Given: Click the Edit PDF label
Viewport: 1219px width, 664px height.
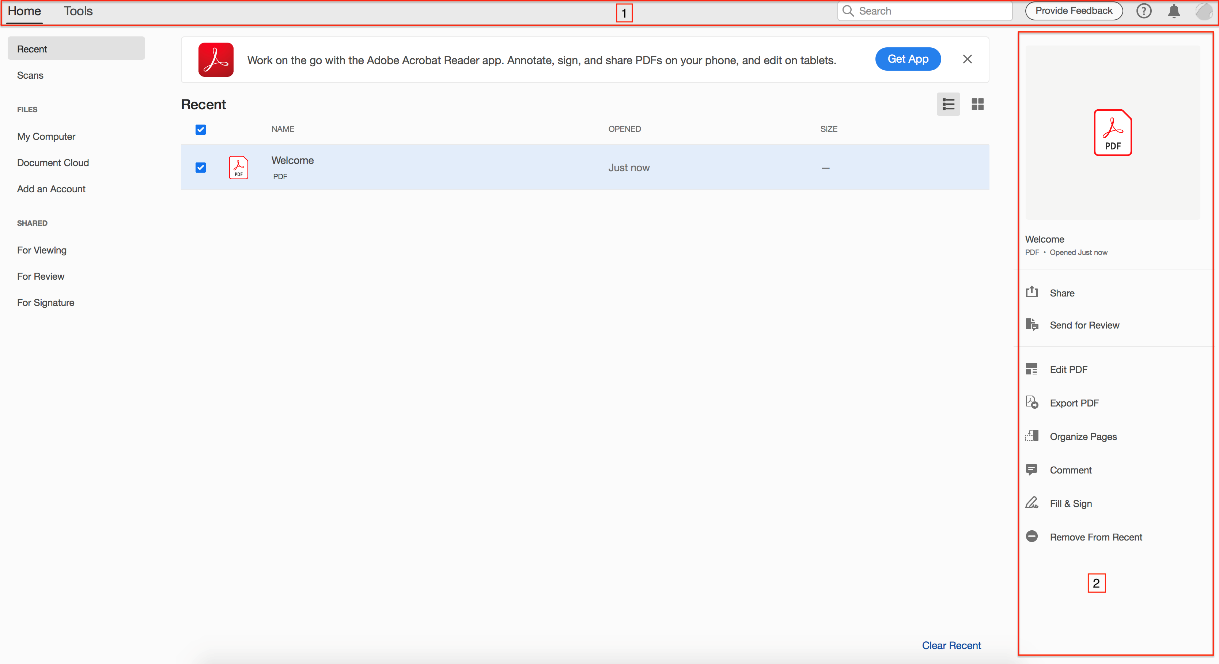Looking at the screenshot, I should pos(1069,370).
